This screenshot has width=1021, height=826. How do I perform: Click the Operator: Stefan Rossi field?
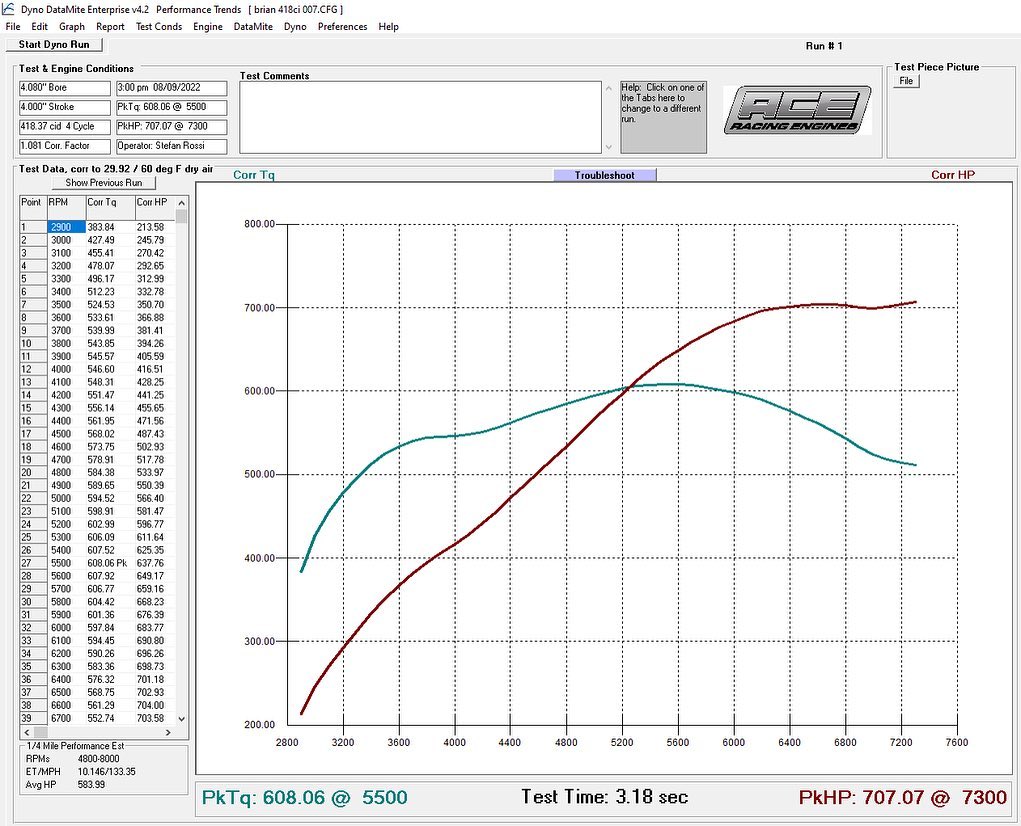point(172,146)
